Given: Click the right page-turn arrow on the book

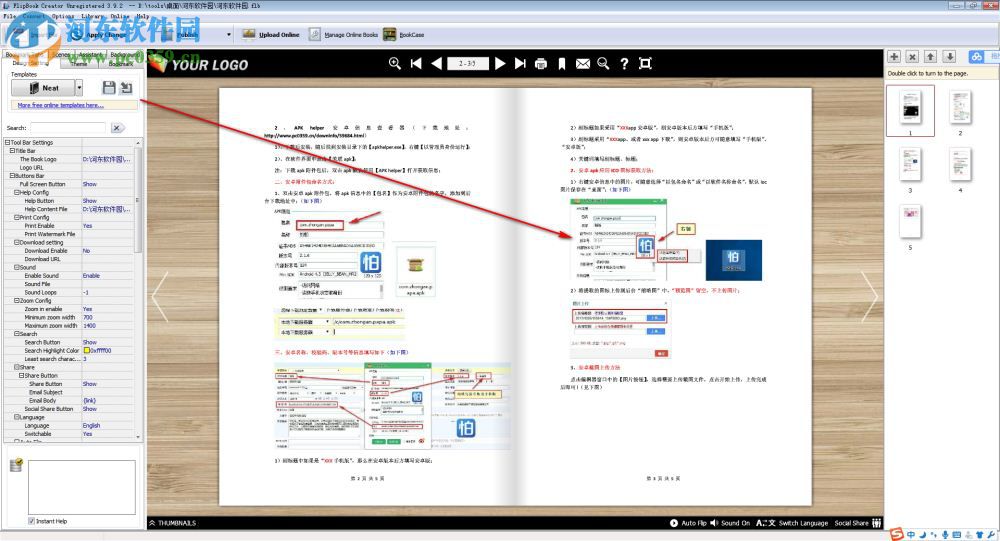Looking at the screenshot, I should [x=870, y=297].
